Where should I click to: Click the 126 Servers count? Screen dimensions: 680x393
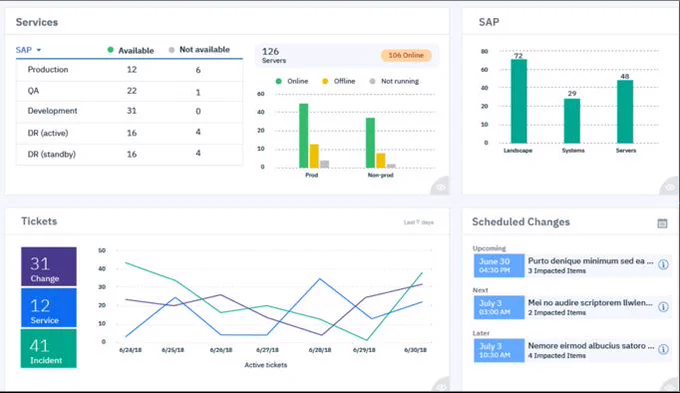[274, 55]
